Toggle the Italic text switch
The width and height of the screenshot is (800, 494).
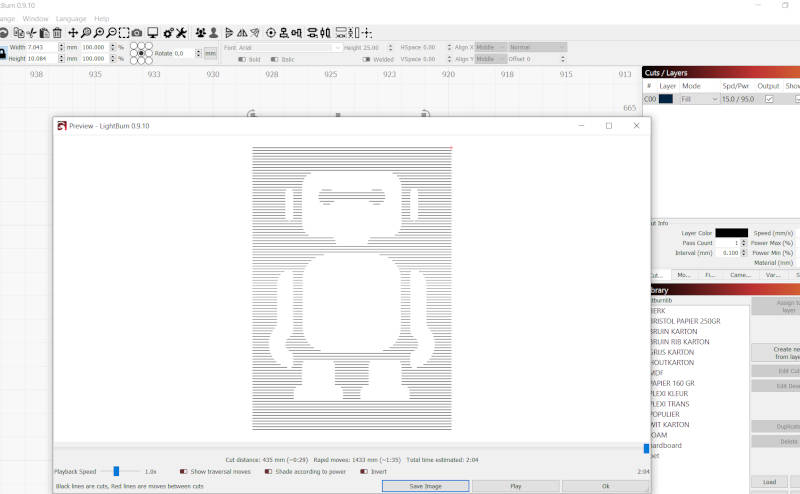point(274,59)
